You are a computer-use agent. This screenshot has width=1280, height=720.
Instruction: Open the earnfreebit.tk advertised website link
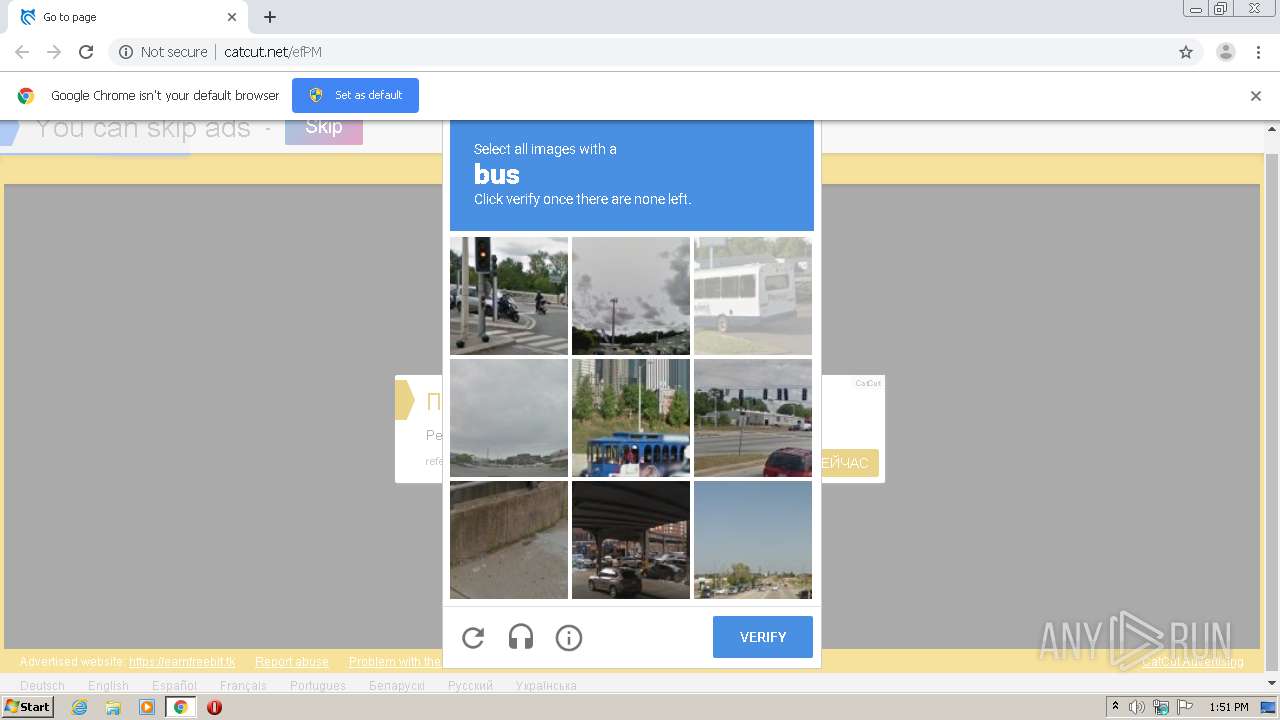coord(182,662)
